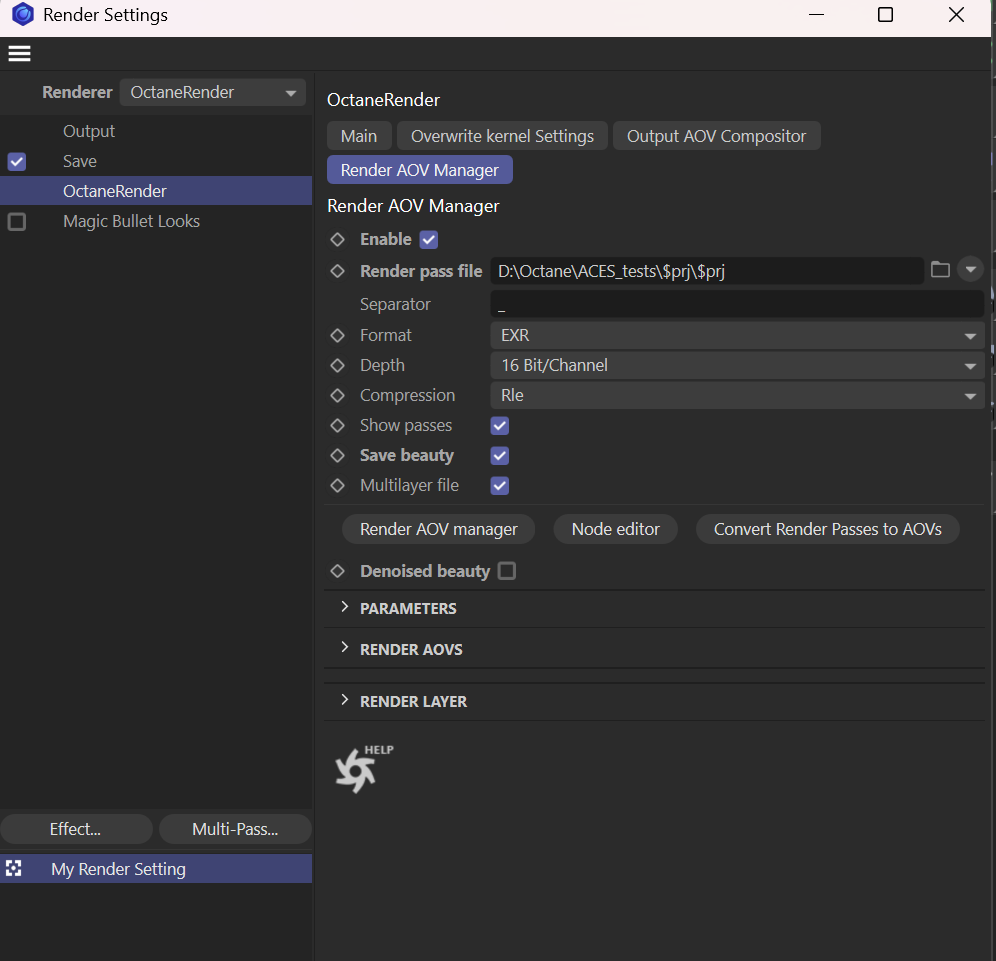The height and width of the screenshot is (961, 996).
Task: Switch to Overwrite kernel Settings tab
Action: point(502,136)
